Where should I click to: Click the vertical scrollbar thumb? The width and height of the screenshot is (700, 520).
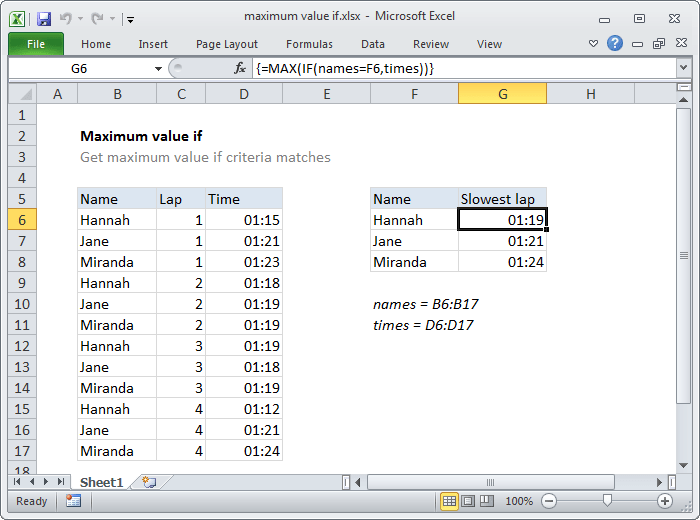point(683,256)
